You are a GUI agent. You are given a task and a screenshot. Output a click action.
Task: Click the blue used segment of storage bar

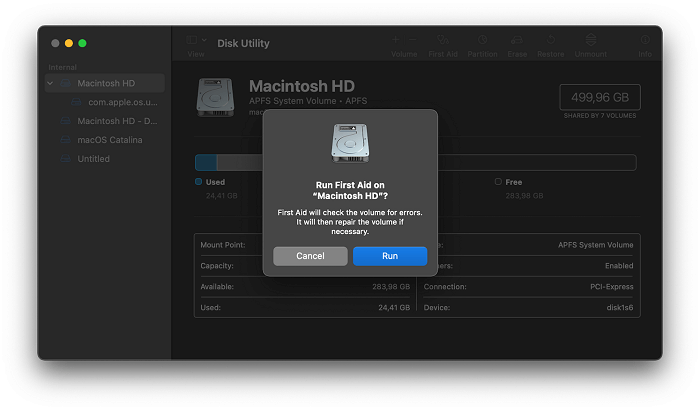pyautogui.click(x=206, y=162)
